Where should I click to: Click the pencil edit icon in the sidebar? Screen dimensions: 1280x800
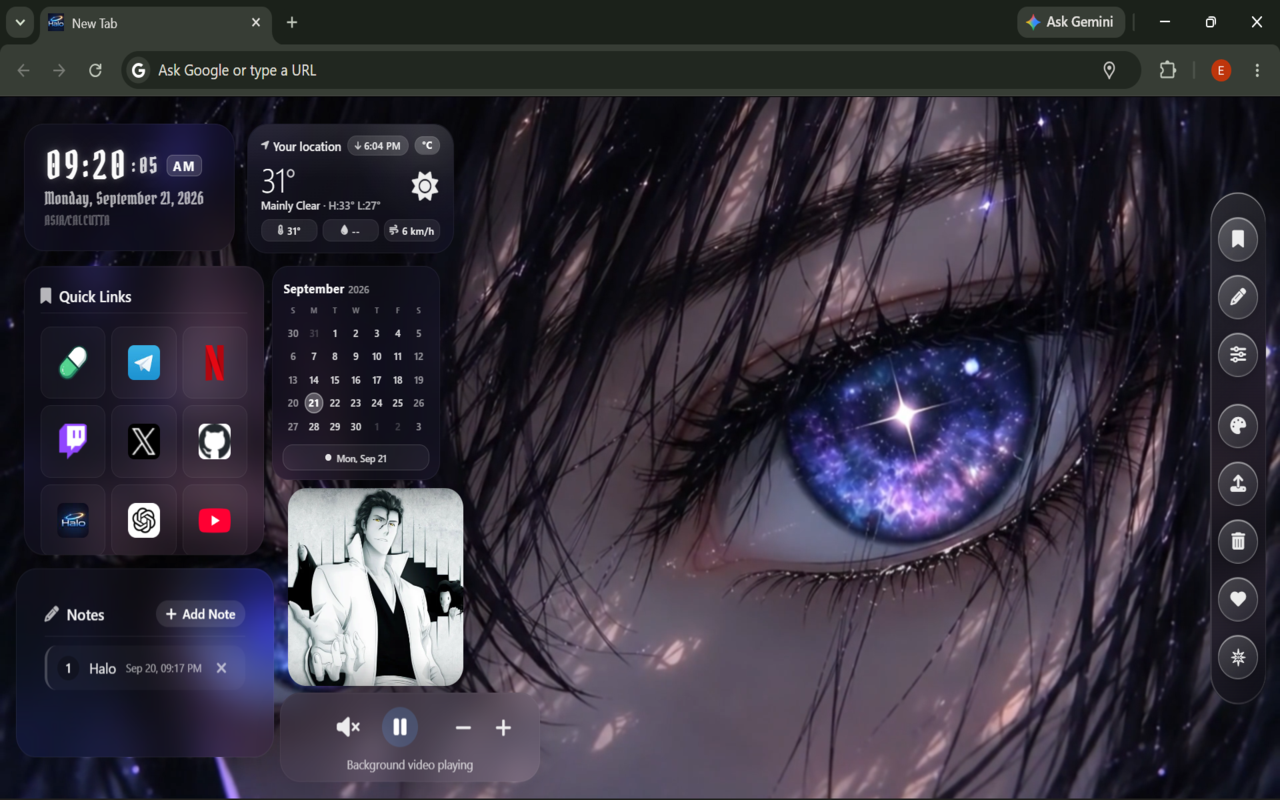1238,296
